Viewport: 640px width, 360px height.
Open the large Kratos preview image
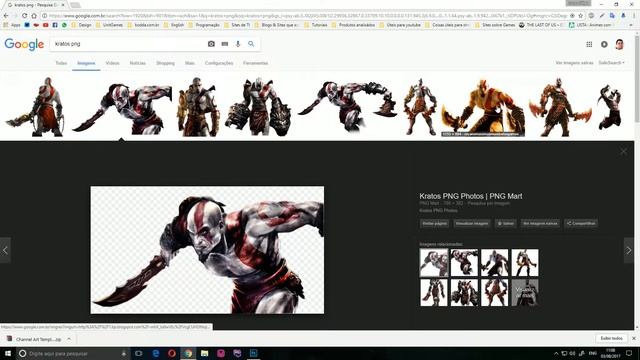[207, 250]
